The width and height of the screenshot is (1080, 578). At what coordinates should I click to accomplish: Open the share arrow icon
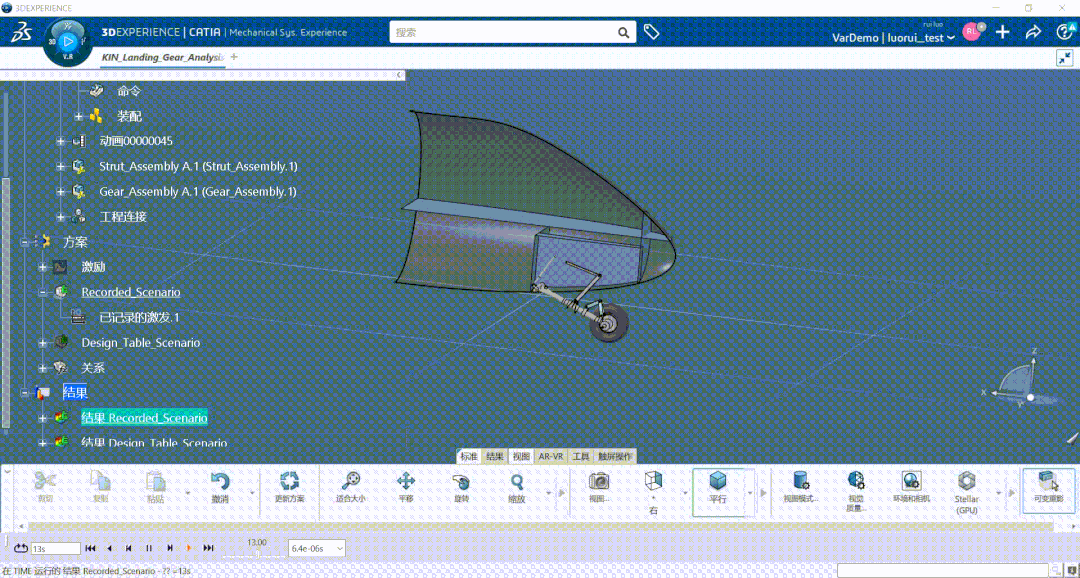[1033, 32]
